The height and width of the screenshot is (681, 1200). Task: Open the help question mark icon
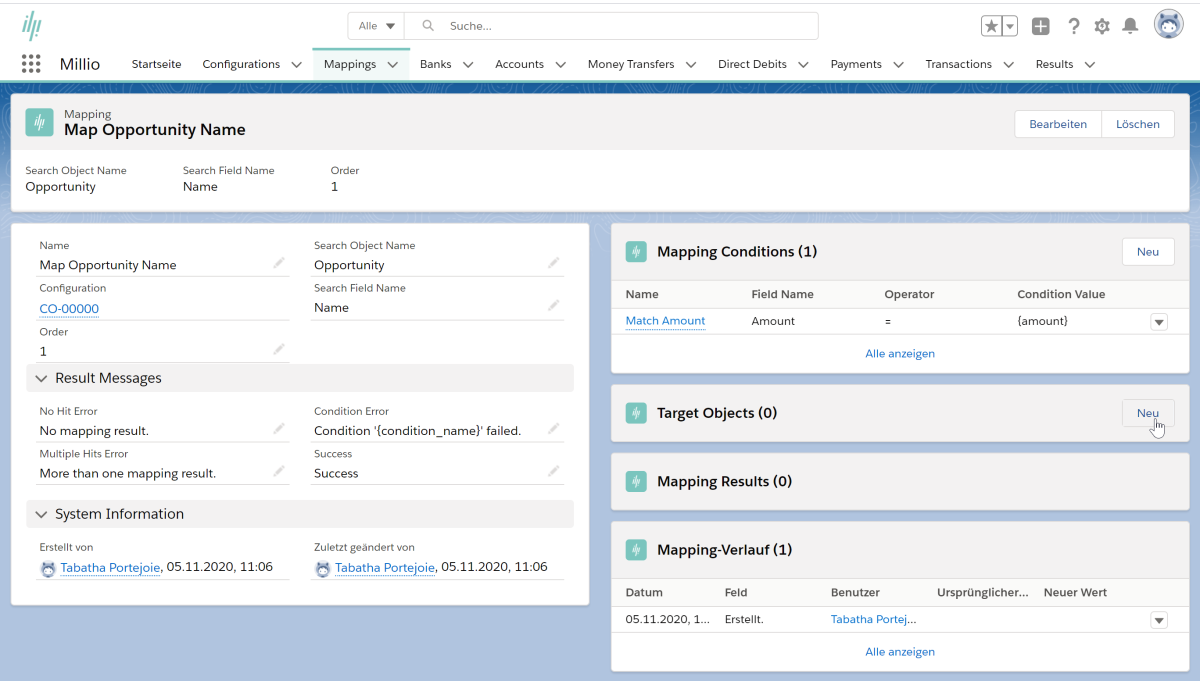[1073, 26]
